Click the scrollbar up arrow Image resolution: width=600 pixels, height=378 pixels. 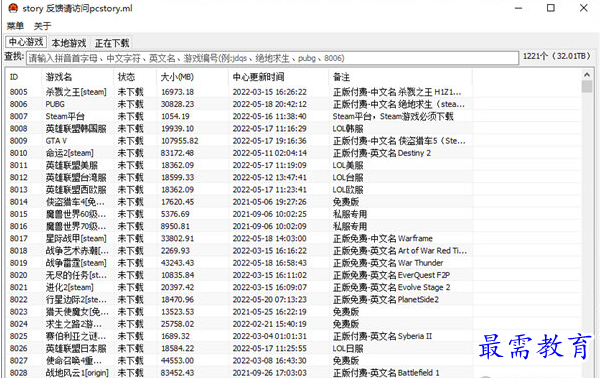[x=587, y=75]
